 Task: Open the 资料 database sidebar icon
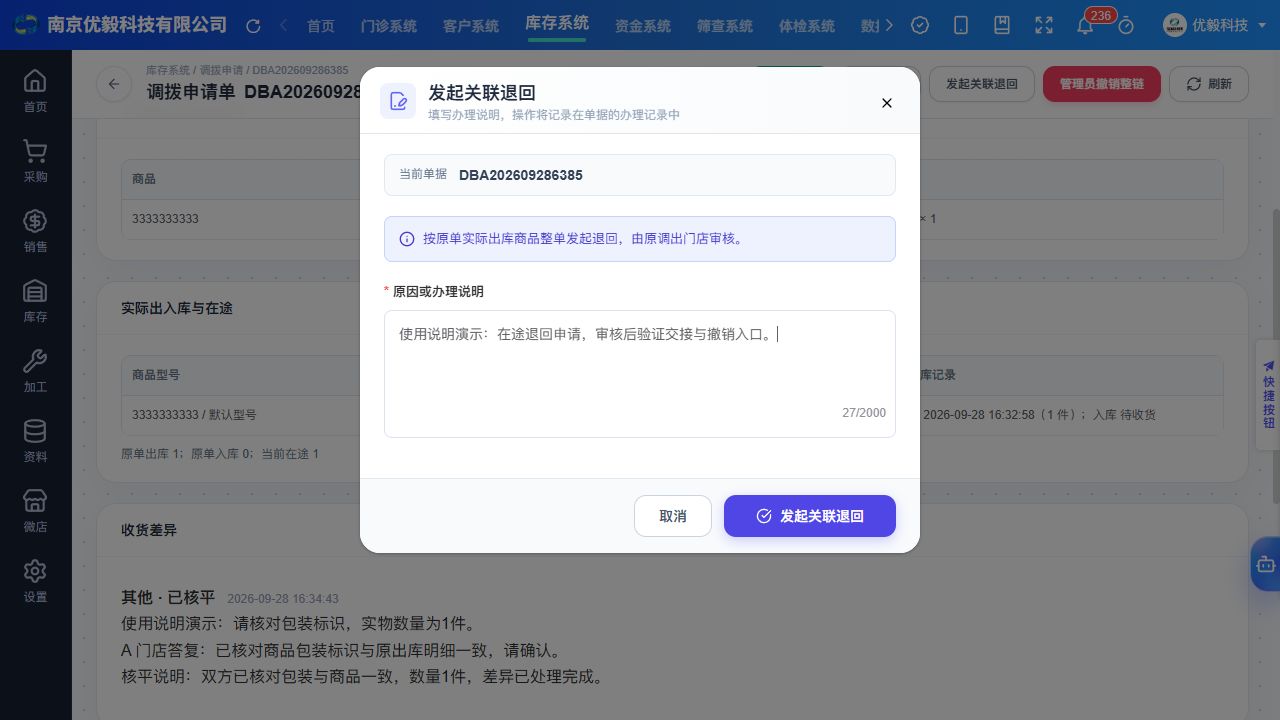pyautogui.click(x=35, y=440)
